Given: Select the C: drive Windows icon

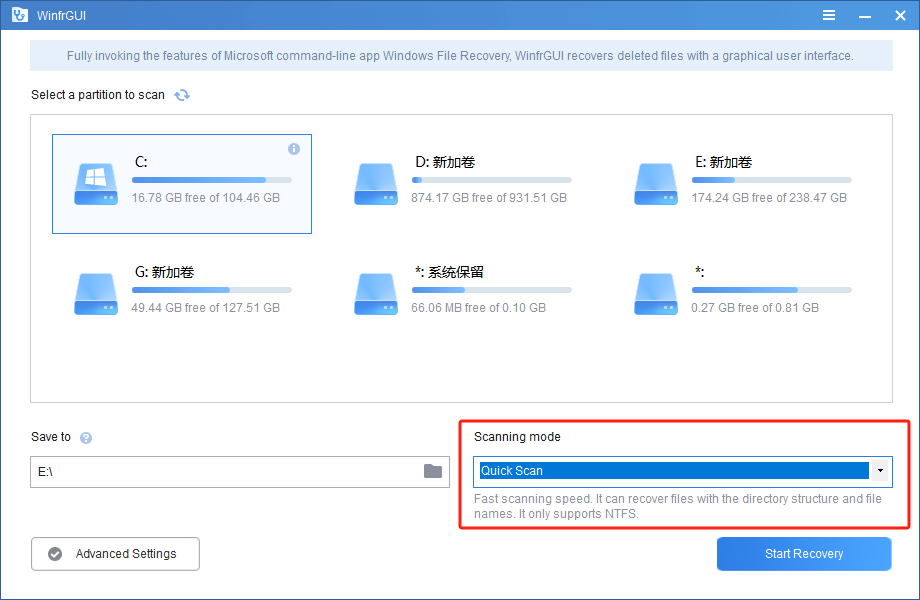Looking at the screenshot, I should tap(96, 184).
